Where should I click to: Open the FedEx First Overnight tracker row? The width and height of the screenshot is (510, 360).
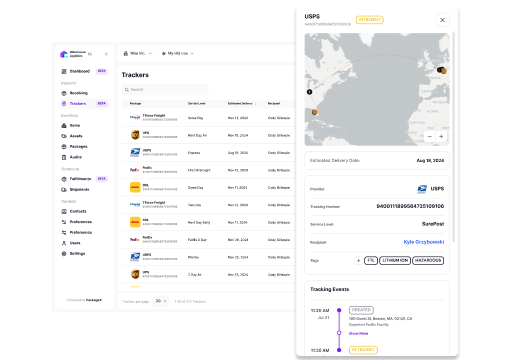tap(208, 170)
